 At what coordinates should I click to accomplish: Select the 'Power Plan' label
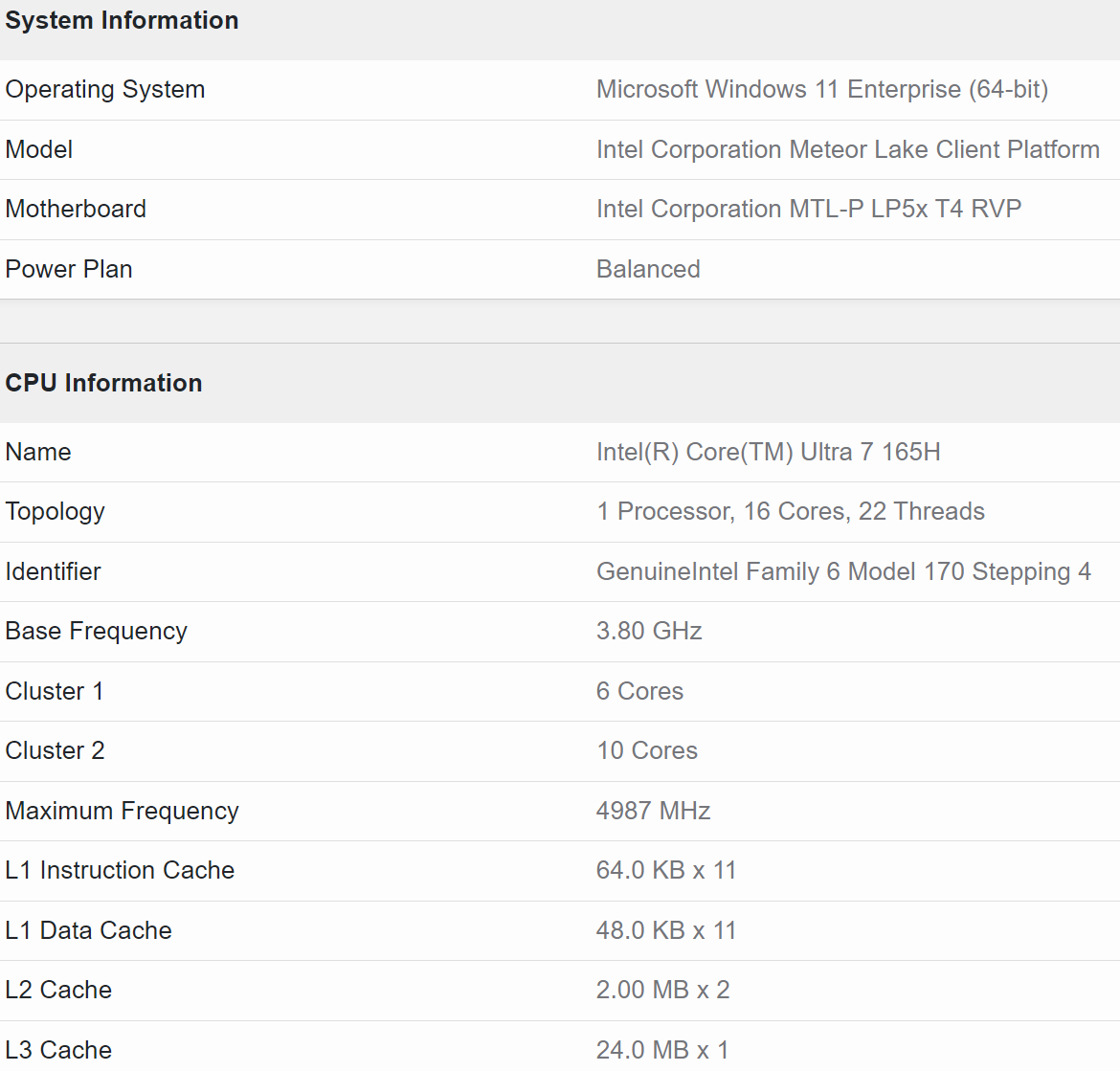69,269
